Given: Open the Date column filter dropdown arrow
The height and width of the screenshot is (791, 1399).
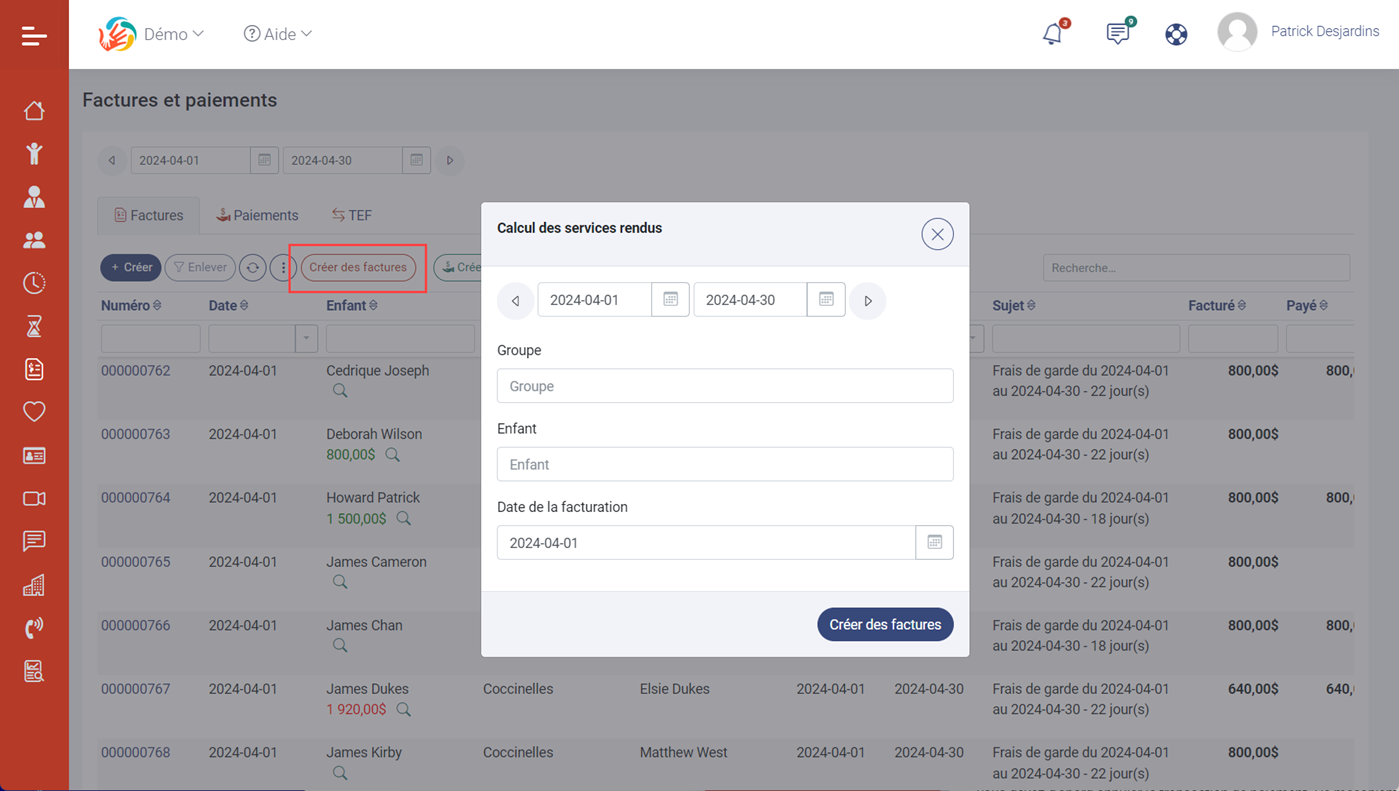Looking at the screenshot, I should tap(306, 339).
